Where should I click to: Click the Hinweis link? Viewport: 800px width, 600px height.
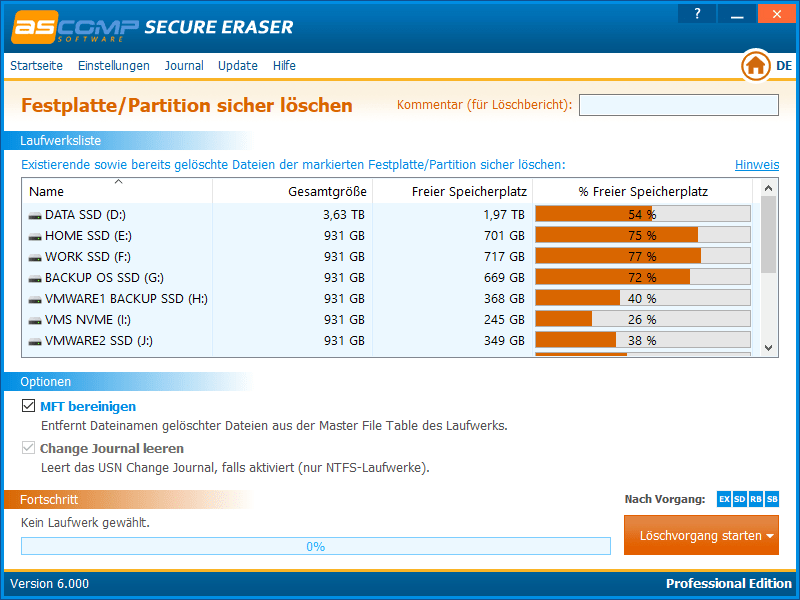click(x=757, y=165)
